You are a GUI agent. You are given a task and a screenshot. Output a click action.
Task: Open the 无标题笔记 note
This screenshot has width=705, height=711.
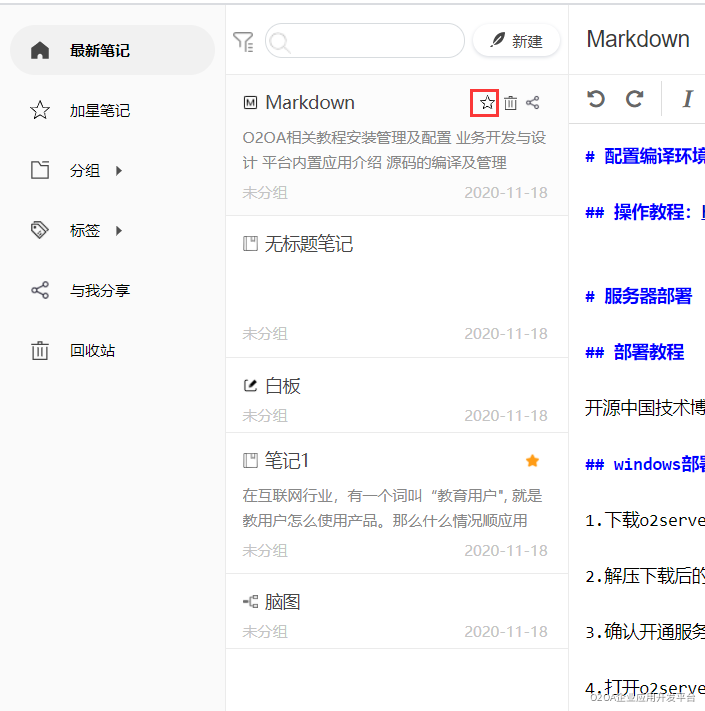[x=397, y=287]
